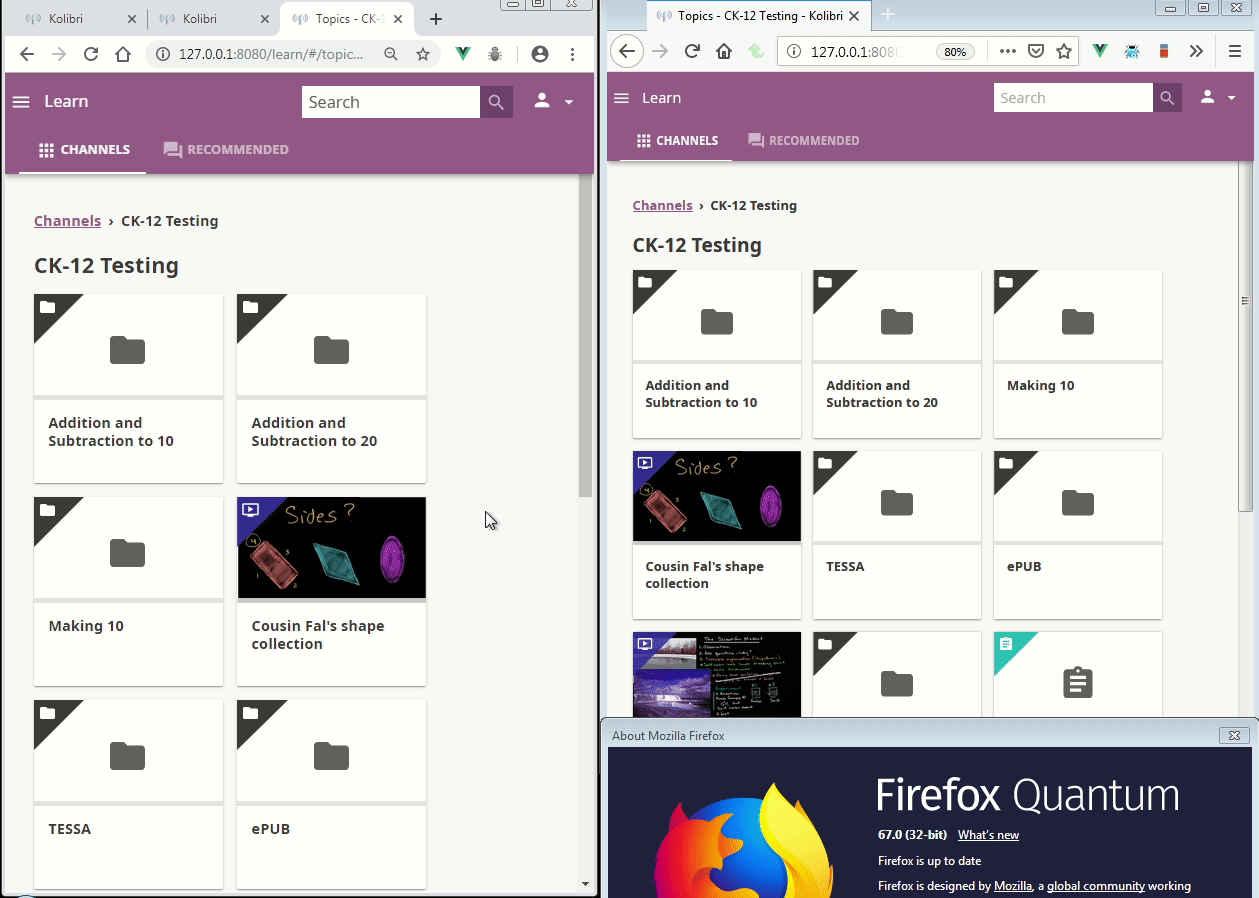Click the home button in Chrome
Screen dimensions: 1259x898
pos(123,54)
